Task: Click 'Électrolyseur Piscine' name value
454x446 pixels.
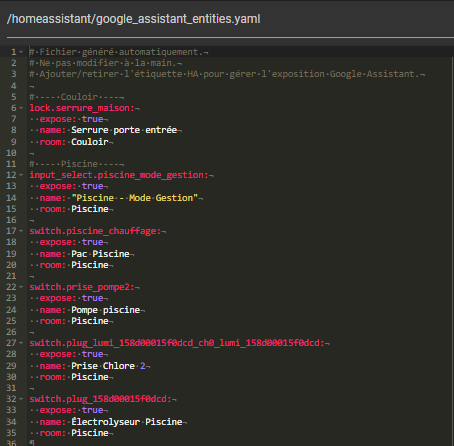Action: coord(127,422)
